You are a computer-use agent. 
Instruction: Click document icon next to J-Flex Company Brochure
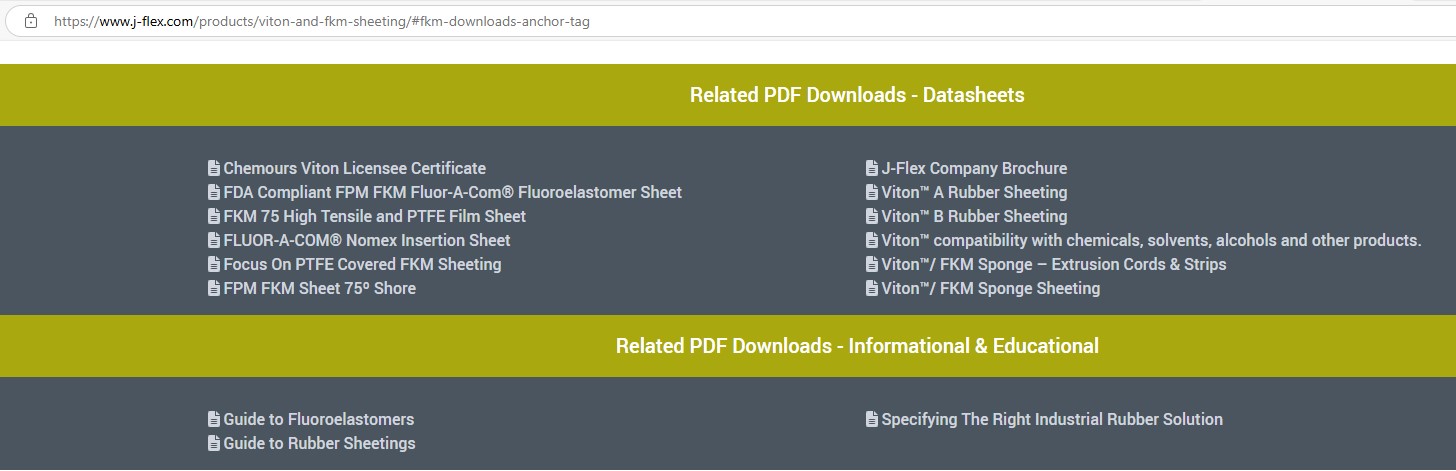872,168
